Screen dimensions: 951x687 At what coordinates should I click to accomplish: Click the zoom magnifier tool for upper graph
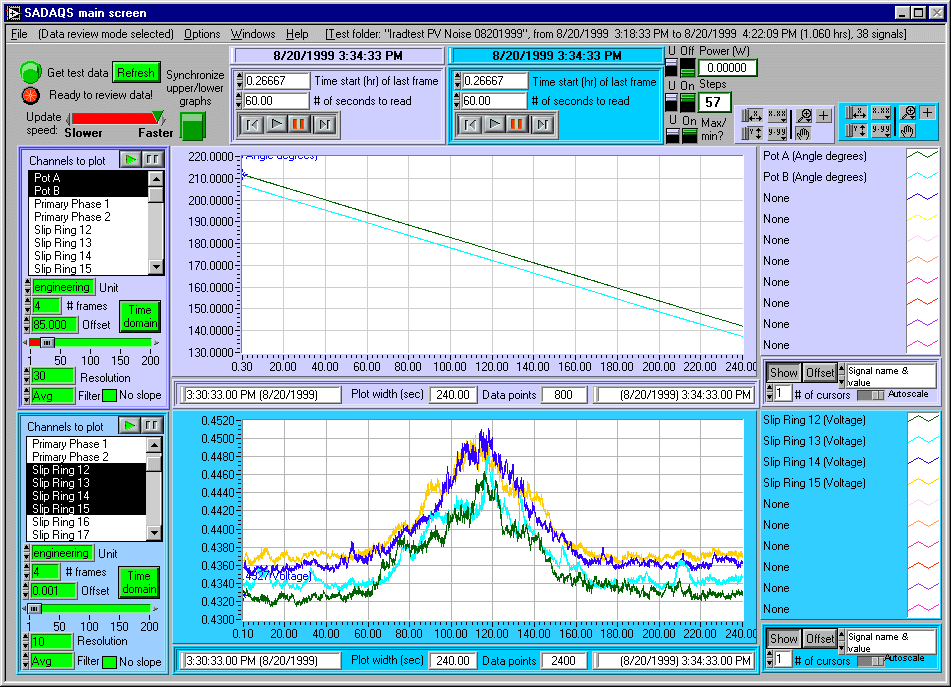(805, 115)
